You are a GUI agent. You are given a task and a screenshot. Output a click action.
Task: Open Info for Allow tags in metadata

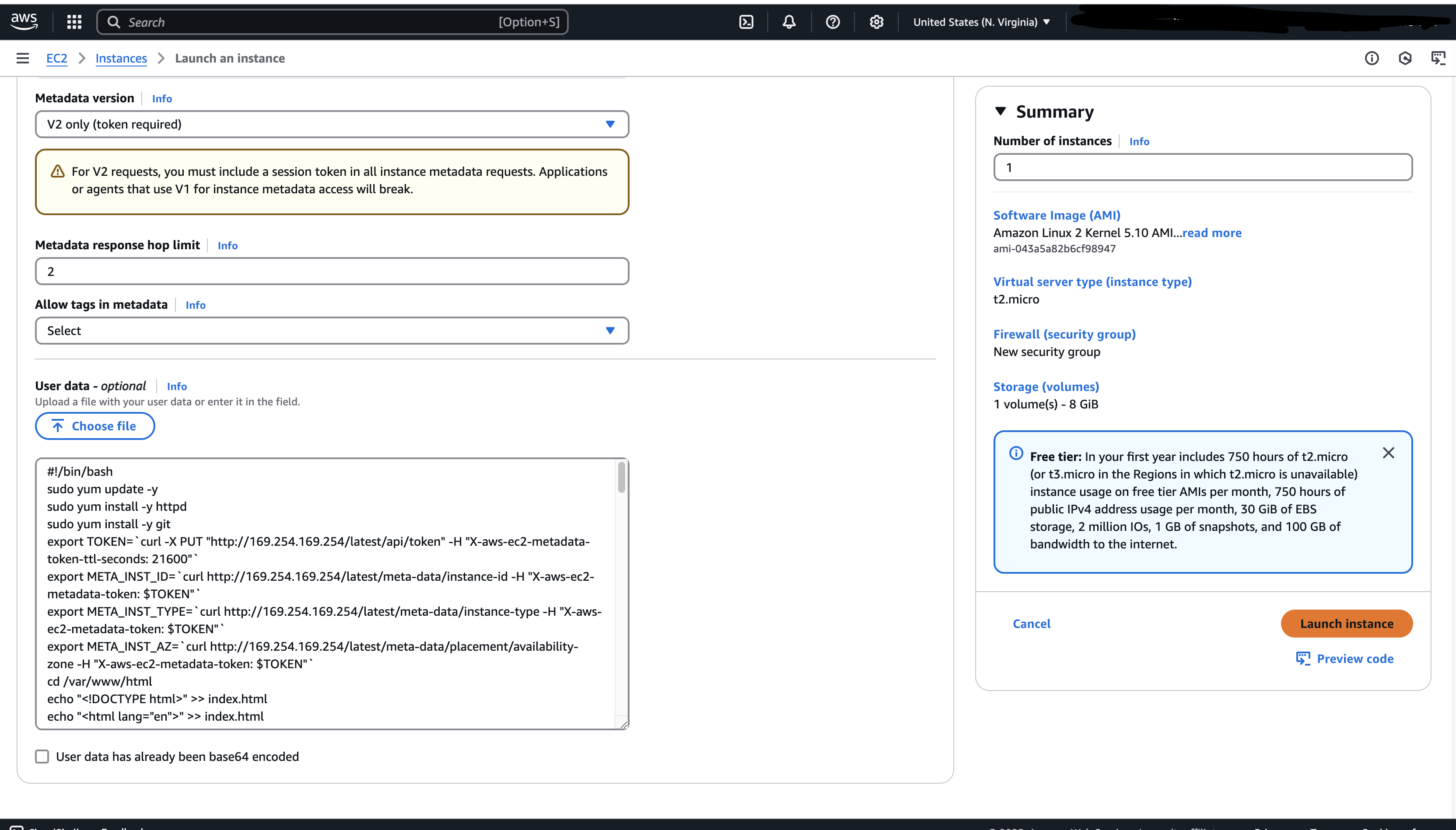point(196,305)
